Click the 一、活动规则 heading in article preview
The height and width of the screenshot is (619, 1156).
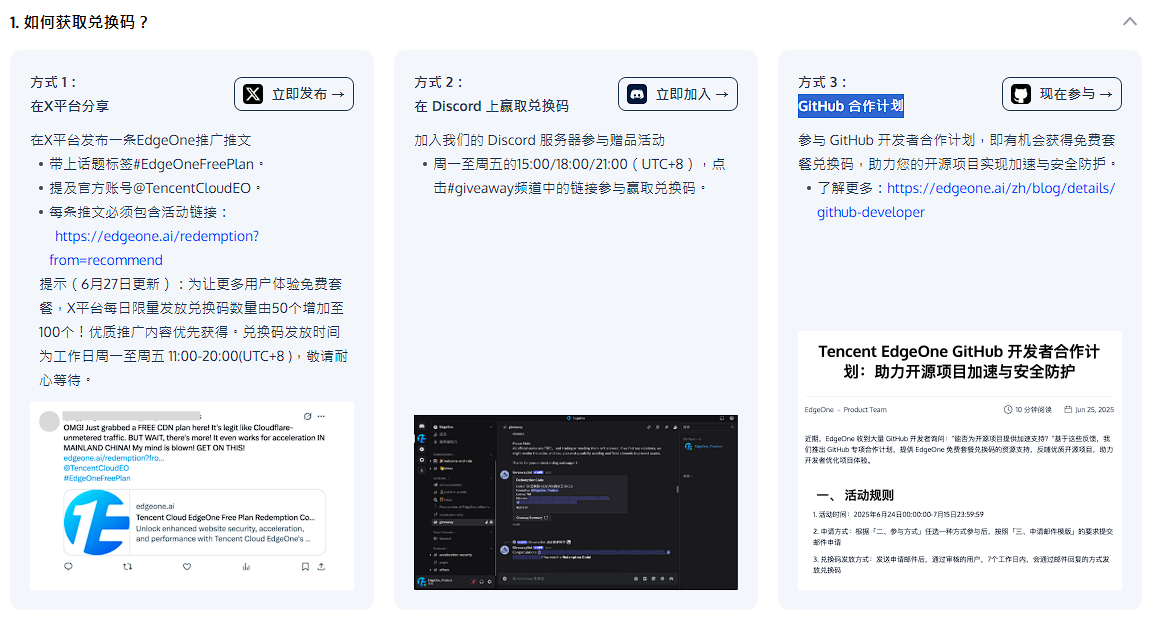pos(854,495)
